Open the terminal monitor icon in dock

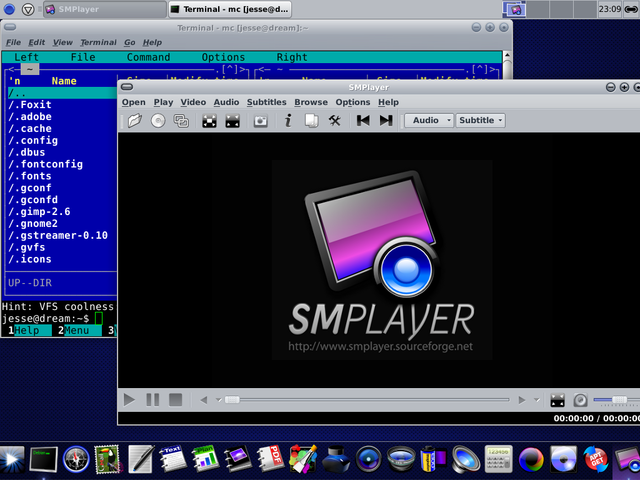43,460
